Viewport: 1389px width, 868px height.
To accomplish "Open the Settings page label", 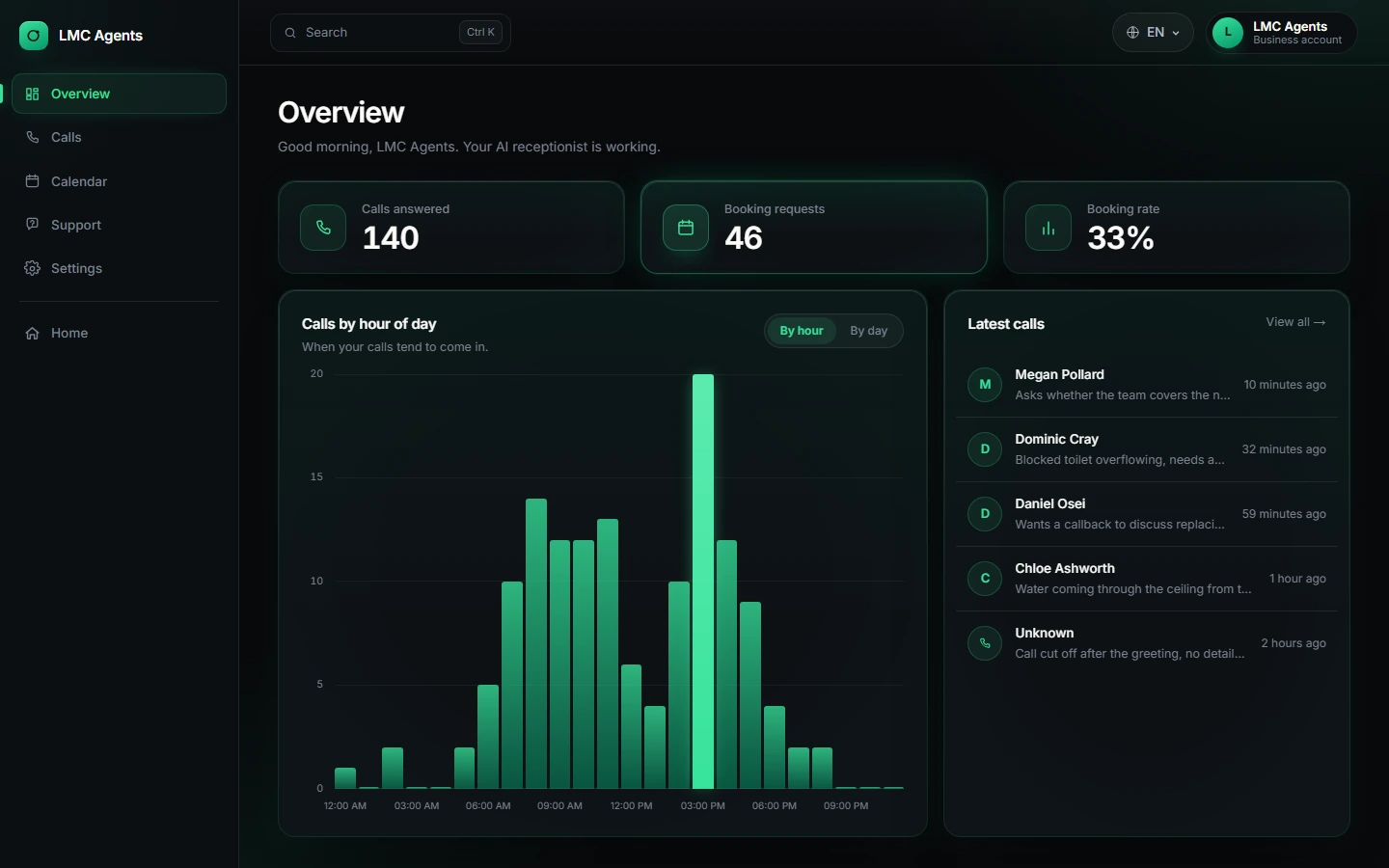I will 76,268.
